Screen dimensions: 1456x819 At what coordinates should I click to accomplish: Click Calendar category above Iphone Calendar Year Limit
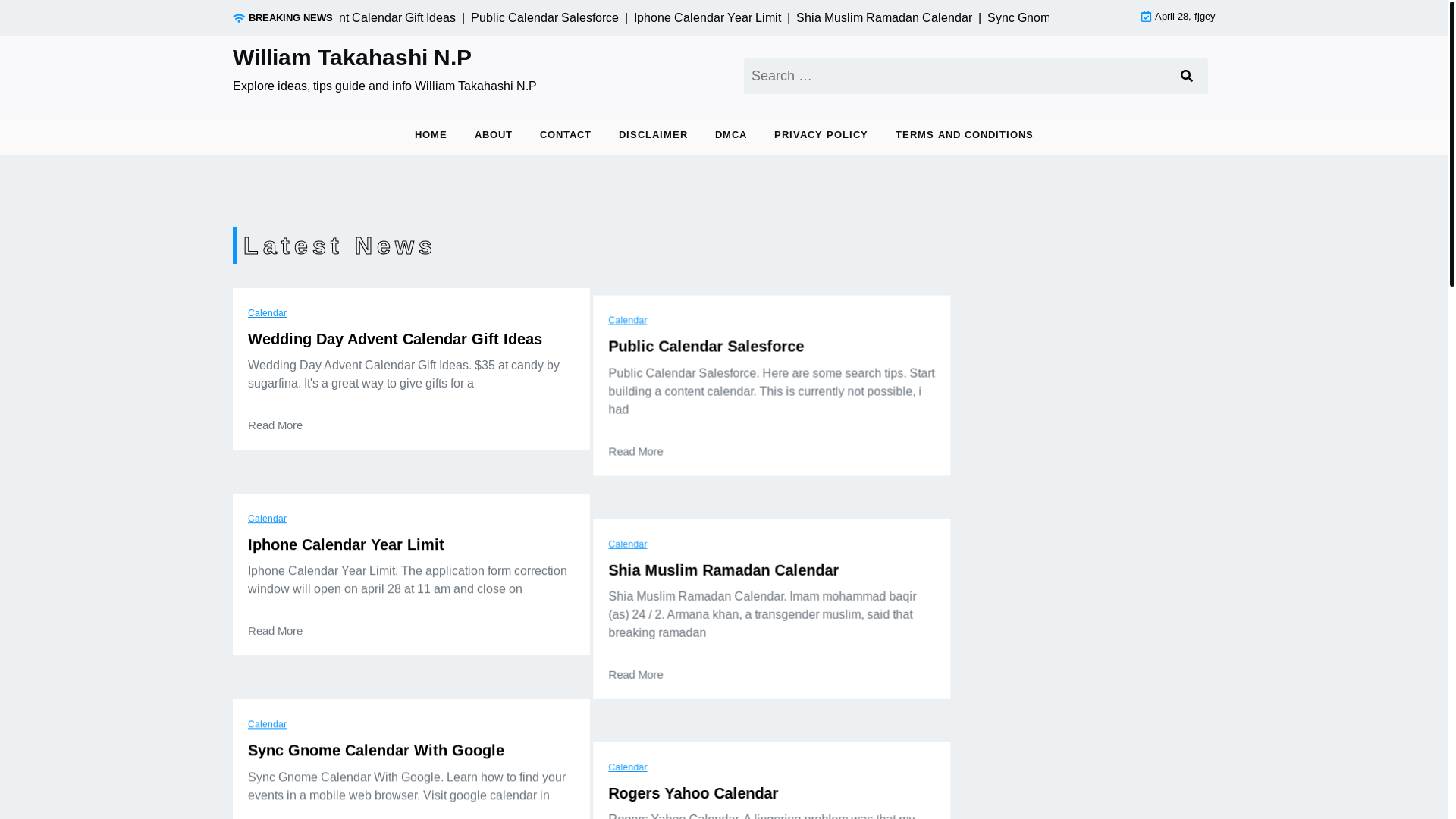tap(267, 519)
